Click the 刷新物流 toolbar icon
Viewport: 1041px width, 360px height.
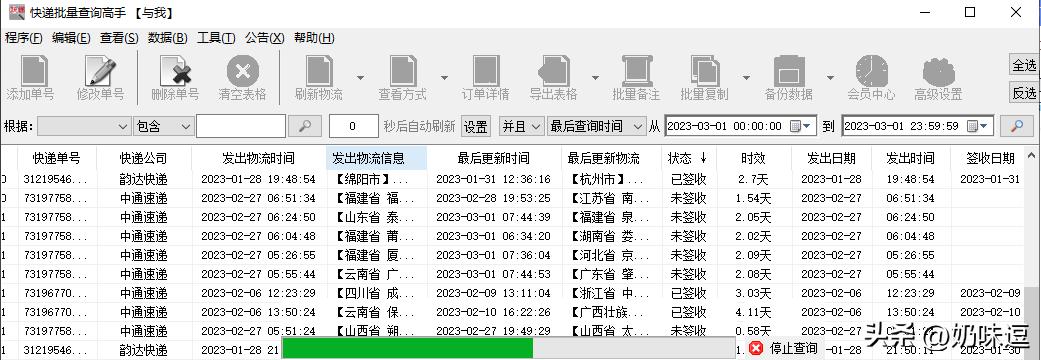tap(319, 70)
